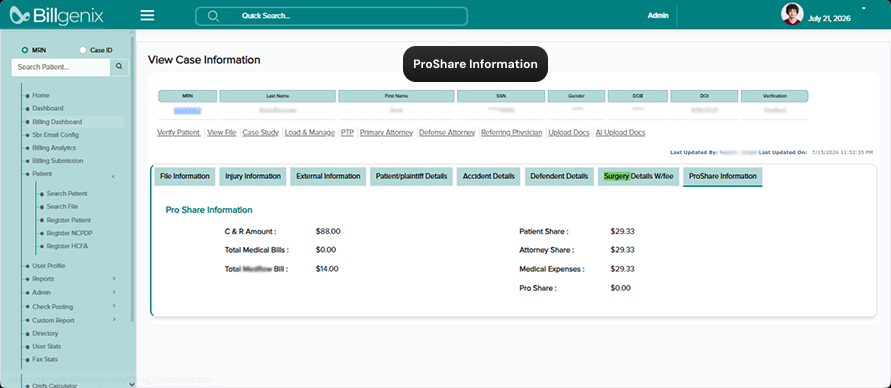Open Directory in the sidebar
Screen dimensions: 891x388
(45, 333)
